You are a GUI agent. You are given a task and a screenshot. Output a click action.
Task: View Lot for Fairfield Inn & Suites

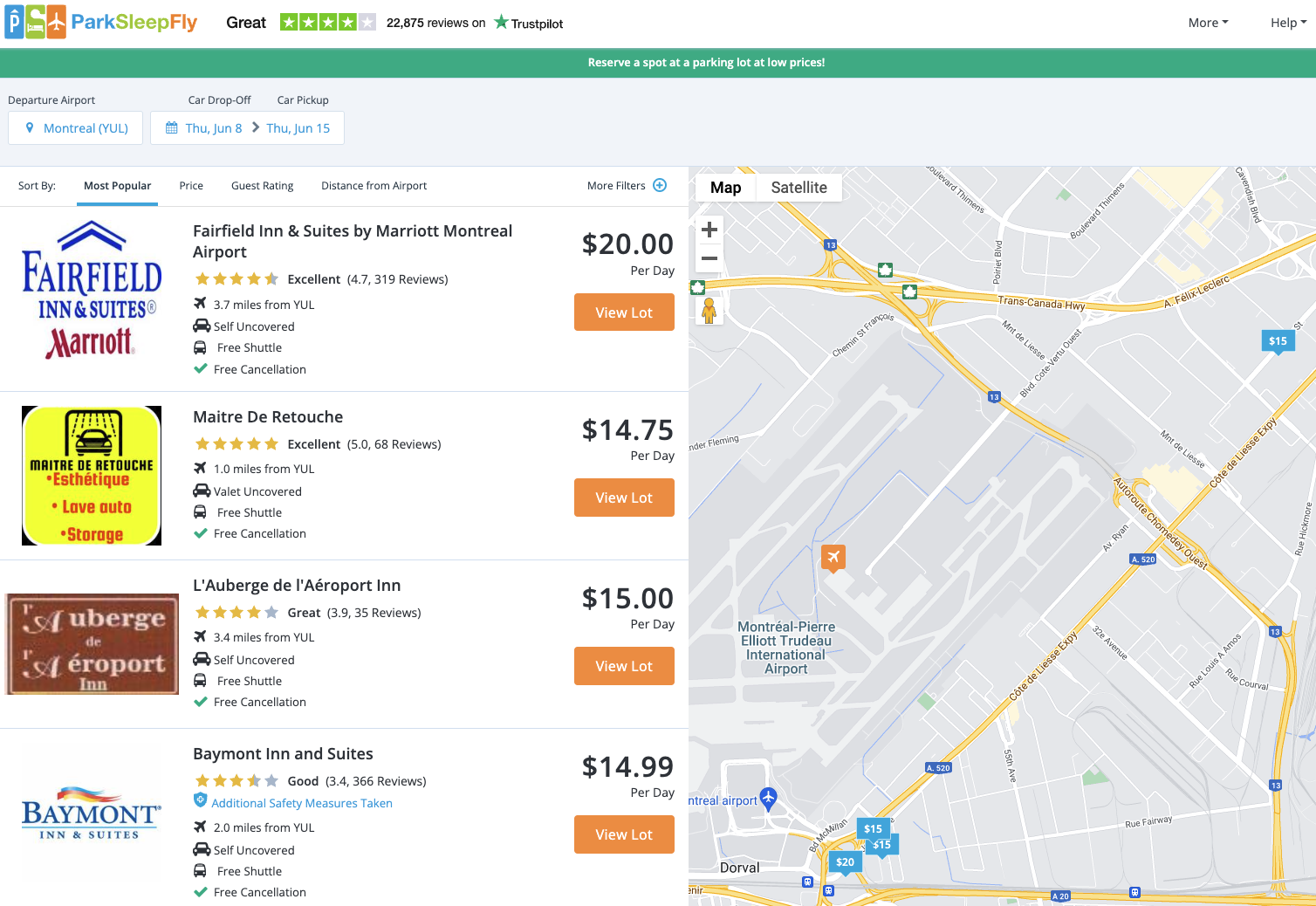[x=624, y=312]
